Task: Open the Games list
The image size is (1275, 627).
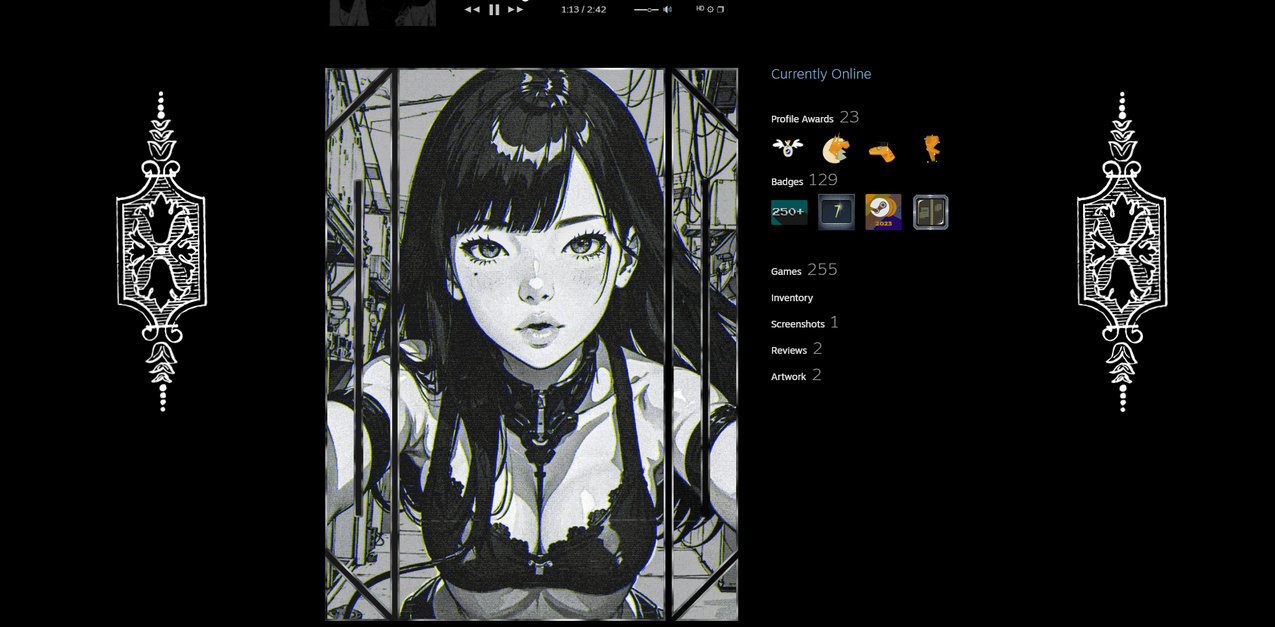Action: click(x=804, y=270)
